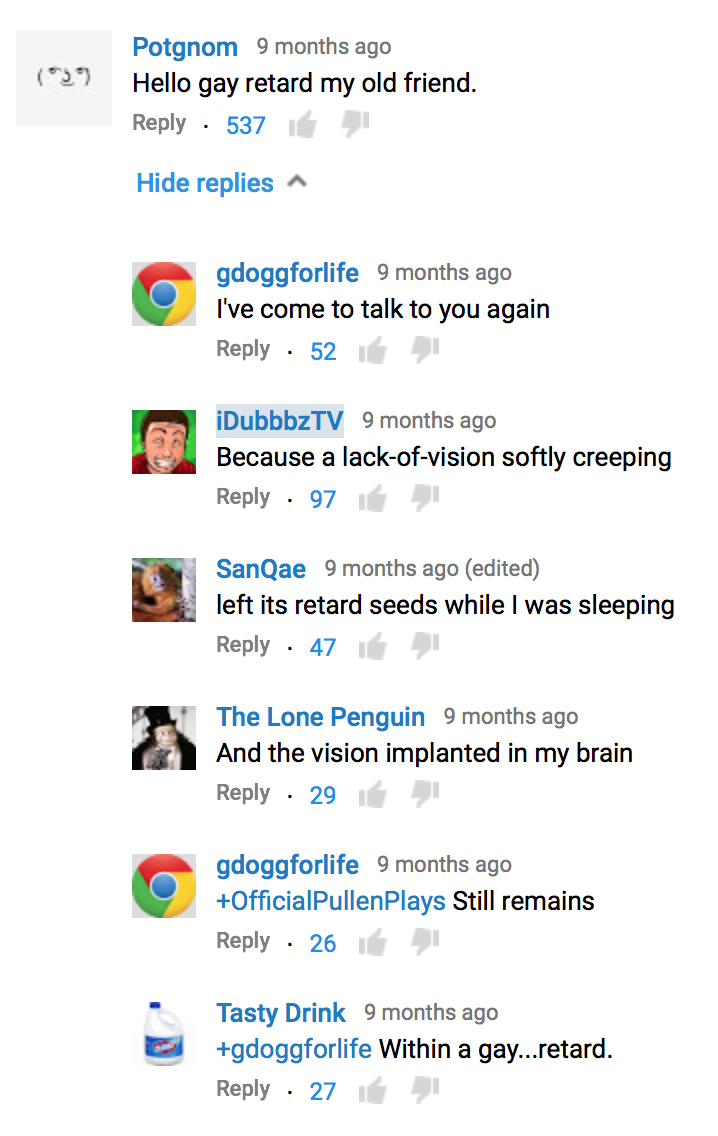Screen dimensions: 718x1136
Task: Reply to SanQae's comment
Action: click(243, 645)
